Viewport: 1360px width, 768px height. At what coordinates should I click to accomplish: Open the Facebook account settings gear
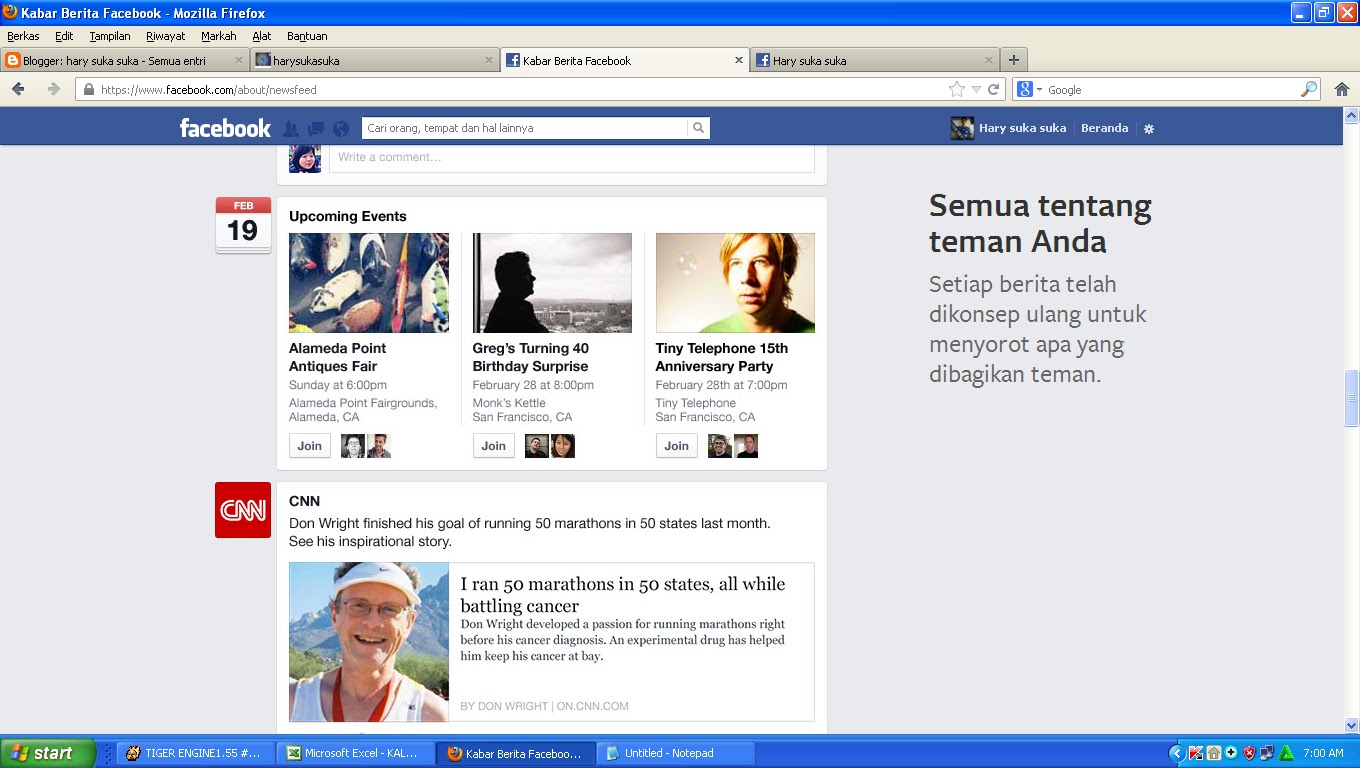(x=1149, y=129)
